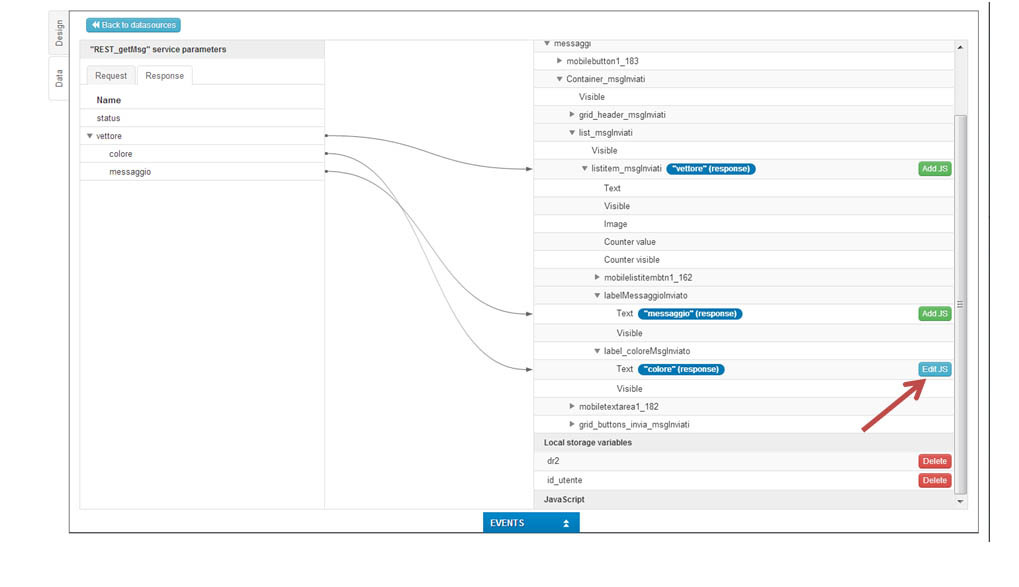Click the "vettore" (response) mapping badge
The width and height of the screenshot is (1019, 587).
(x=711, y=169)
